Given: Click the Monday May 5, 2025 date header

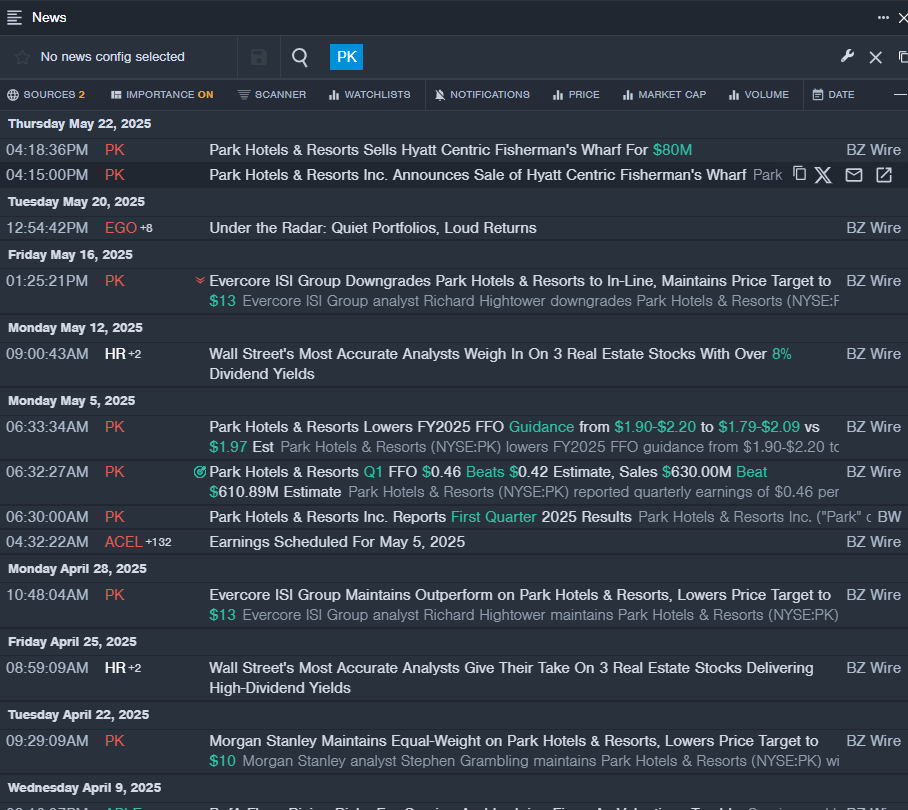Looking at the screenshot, I should 71,401.
